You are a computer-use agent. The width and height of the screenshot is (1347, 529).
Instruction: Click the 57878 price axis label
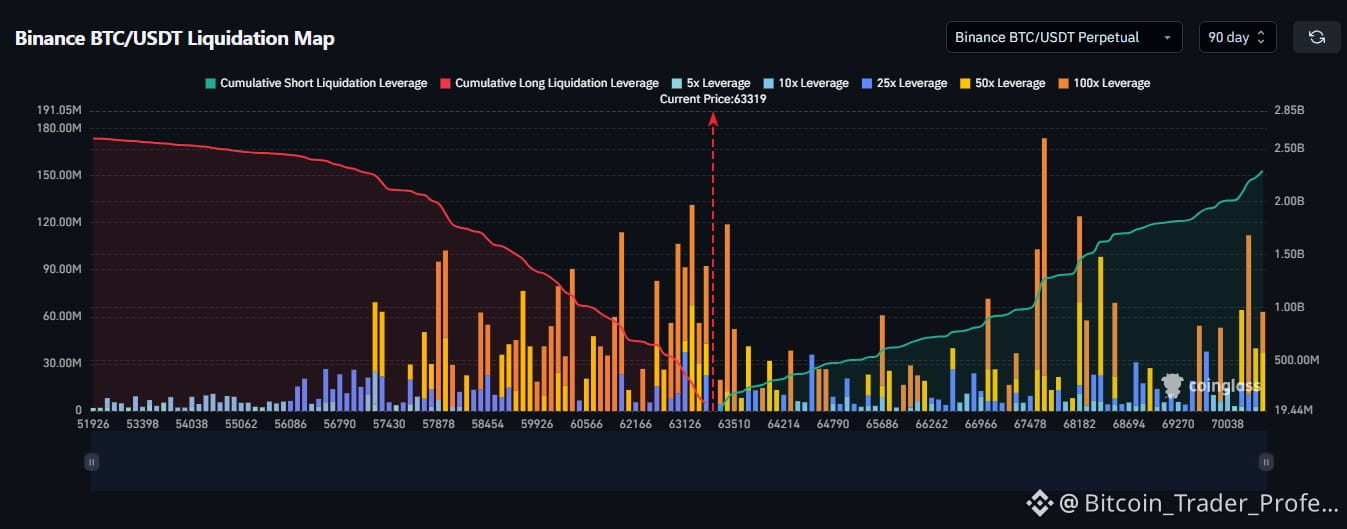click(x=438, y=424)
